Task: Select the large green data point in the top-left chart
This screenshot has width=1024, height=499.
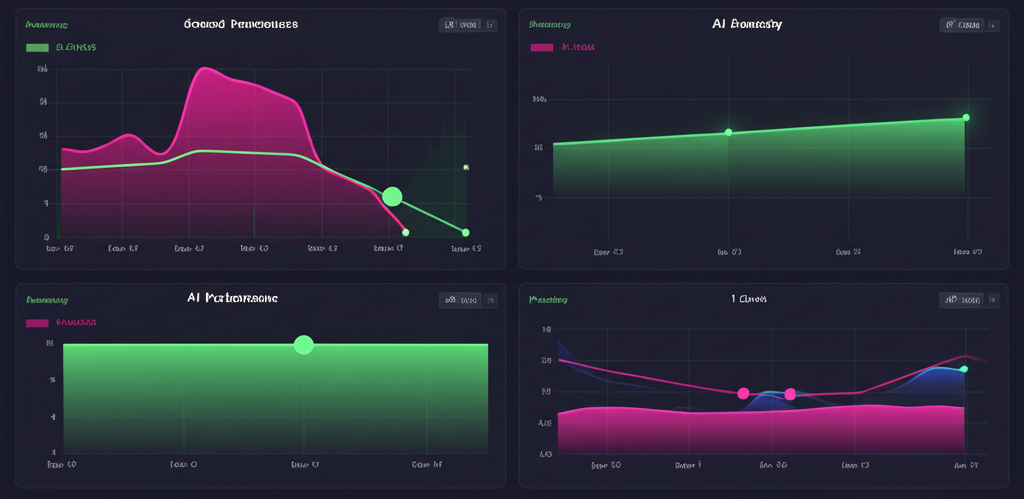Action: coord(392,196)
